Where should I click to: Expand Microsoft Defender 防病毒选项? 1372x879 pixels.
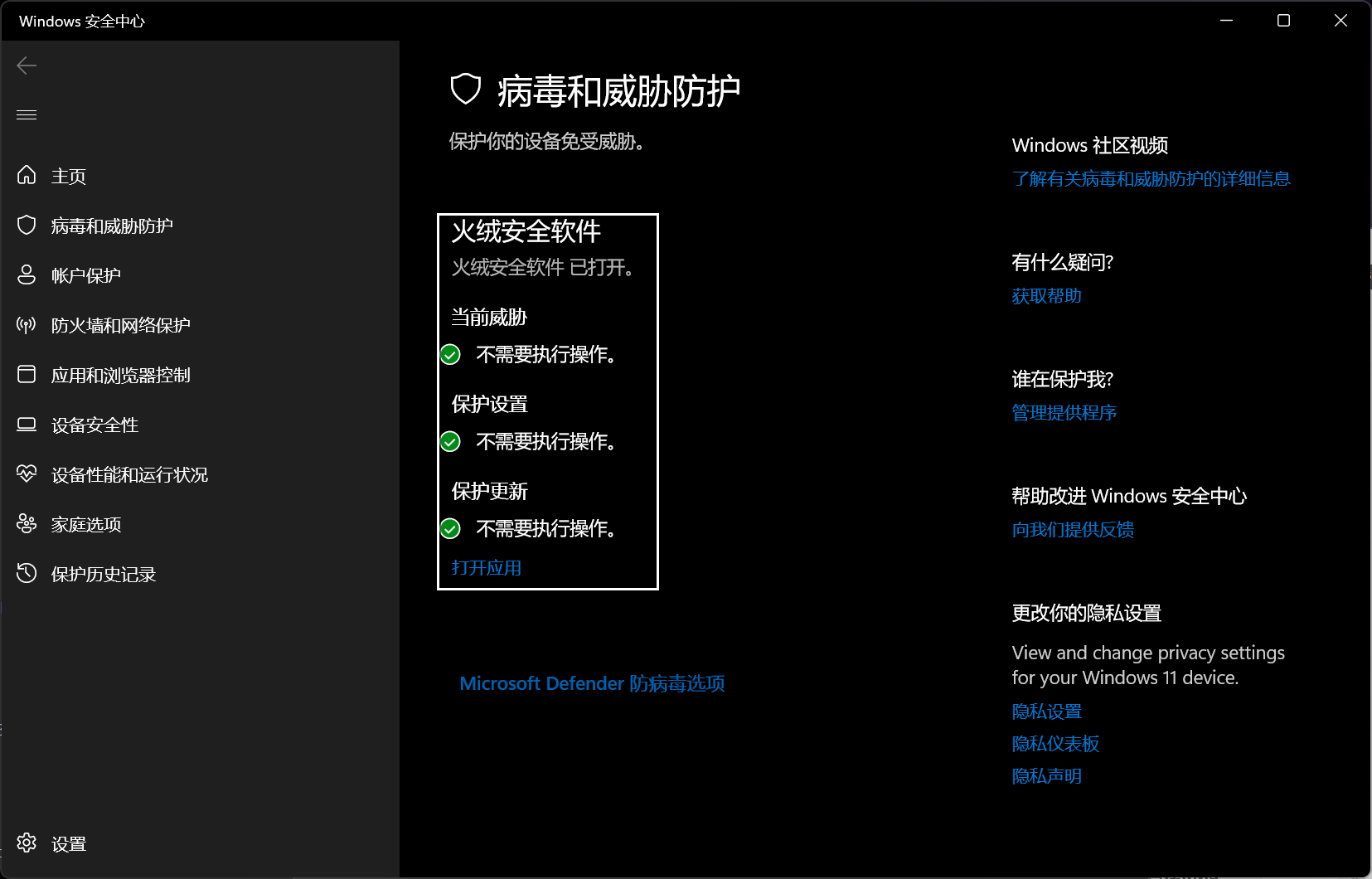pos(592,683)
